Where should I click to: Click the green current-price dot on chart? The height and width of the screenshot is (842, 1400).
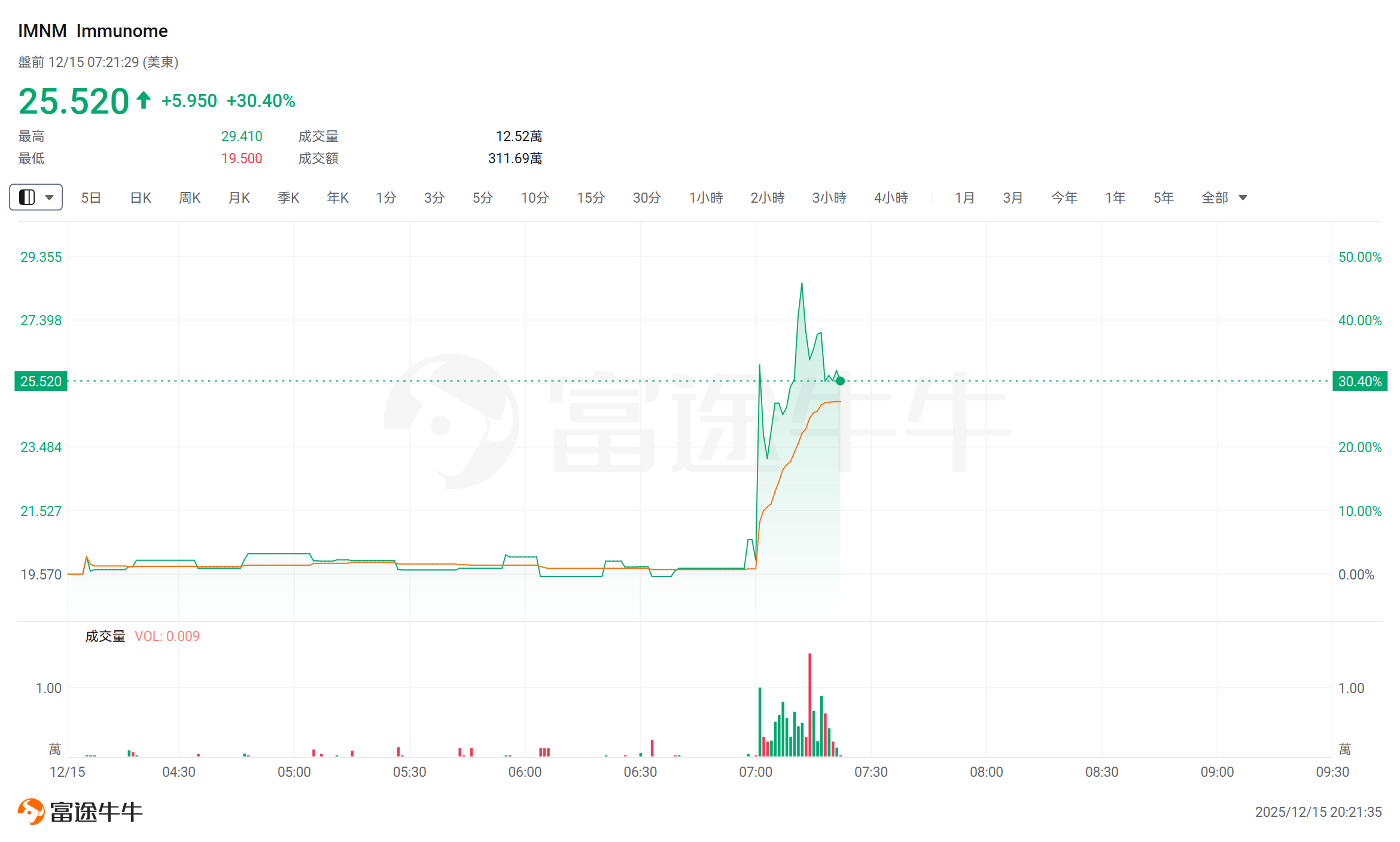pos(841,381)
